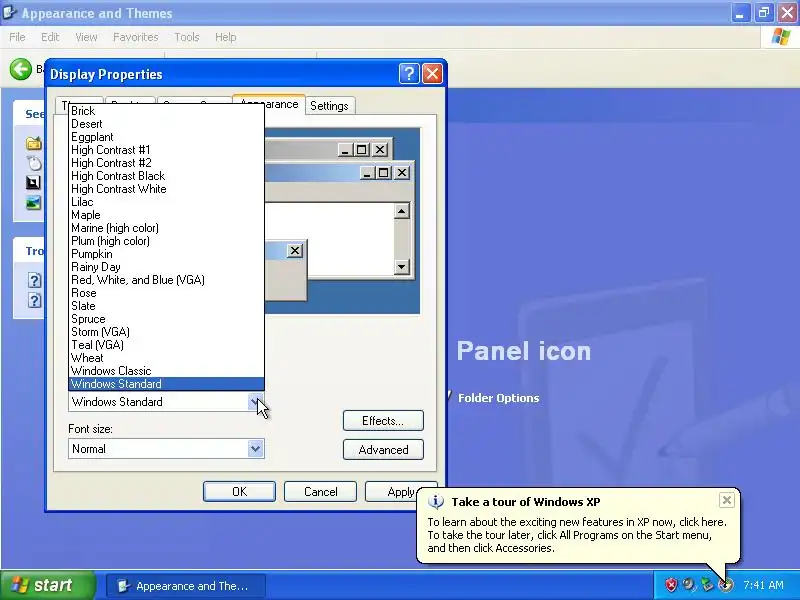Select the Rainy Day color scheme
Screen dimensions: 800x600
click(x=166, y=267)
